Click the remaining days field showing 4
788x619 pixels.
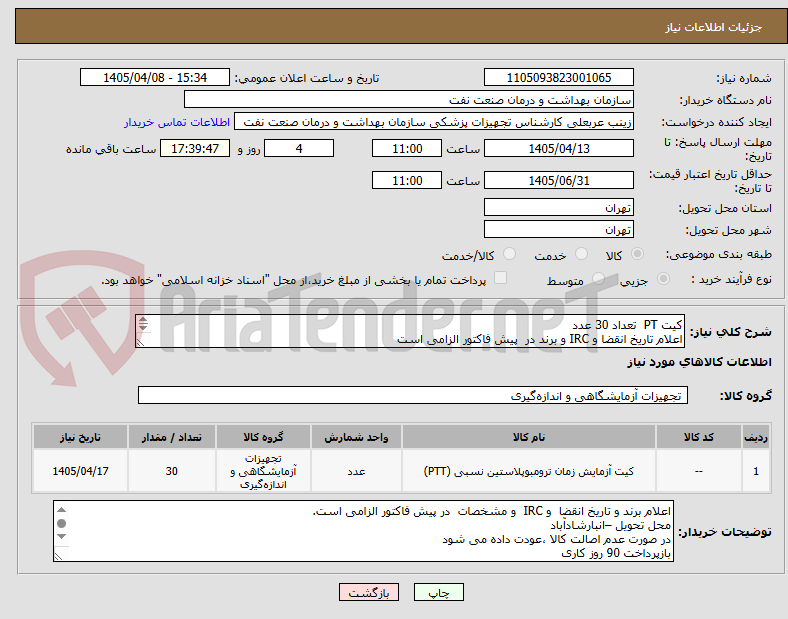click(299, 148)
